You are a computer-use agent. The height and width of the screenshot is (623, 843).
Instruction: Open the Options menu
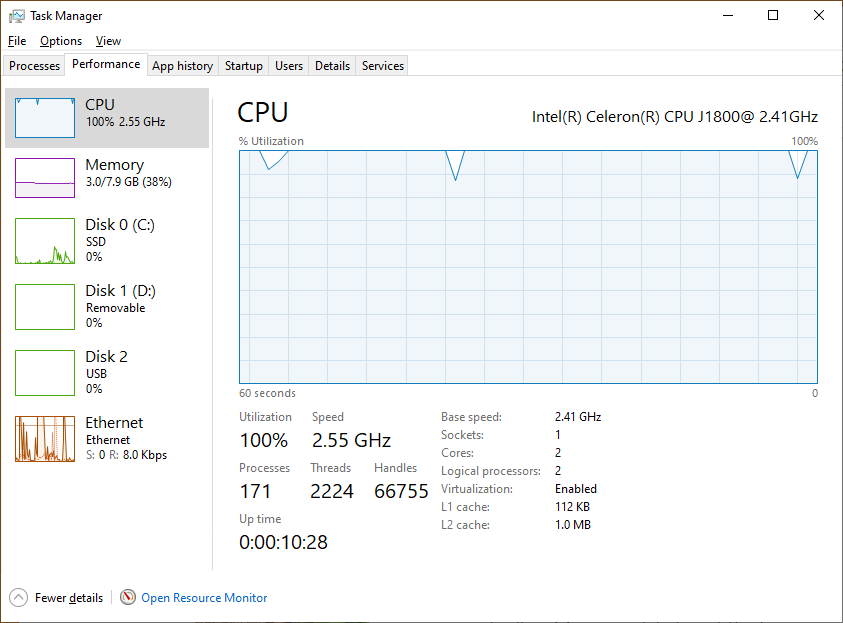coord(61,41)
